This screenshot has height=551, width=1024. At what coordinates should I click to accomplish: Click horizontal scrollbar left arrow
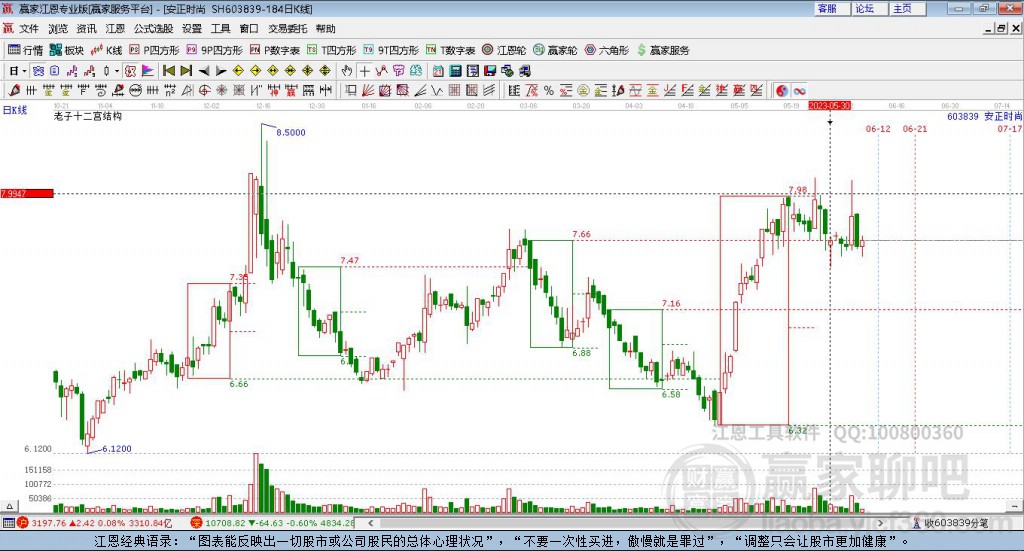pyautogui.click(x=371, y=523)
